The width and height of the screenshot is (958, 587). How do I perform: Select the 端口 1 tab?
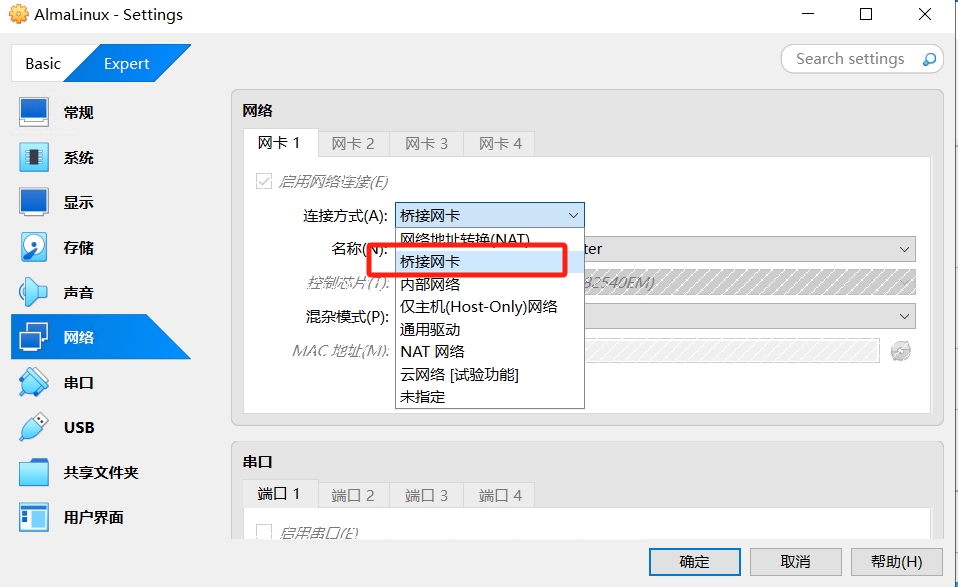280,494
